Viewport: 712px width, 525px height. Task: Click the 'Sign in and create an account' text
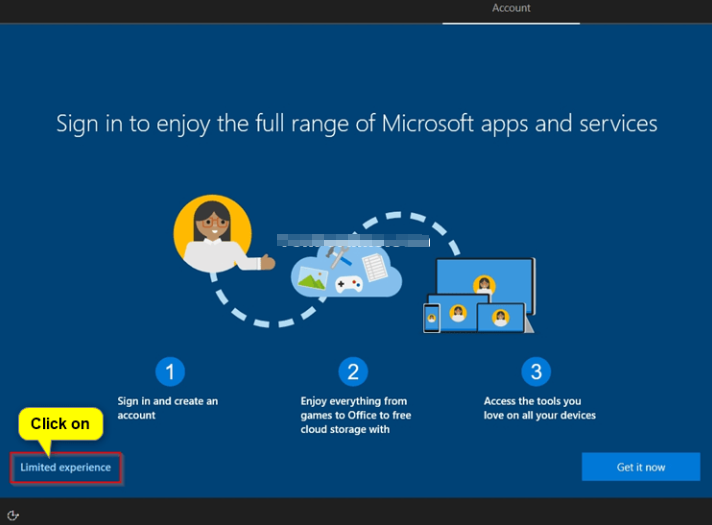click(x=168, y=408)
